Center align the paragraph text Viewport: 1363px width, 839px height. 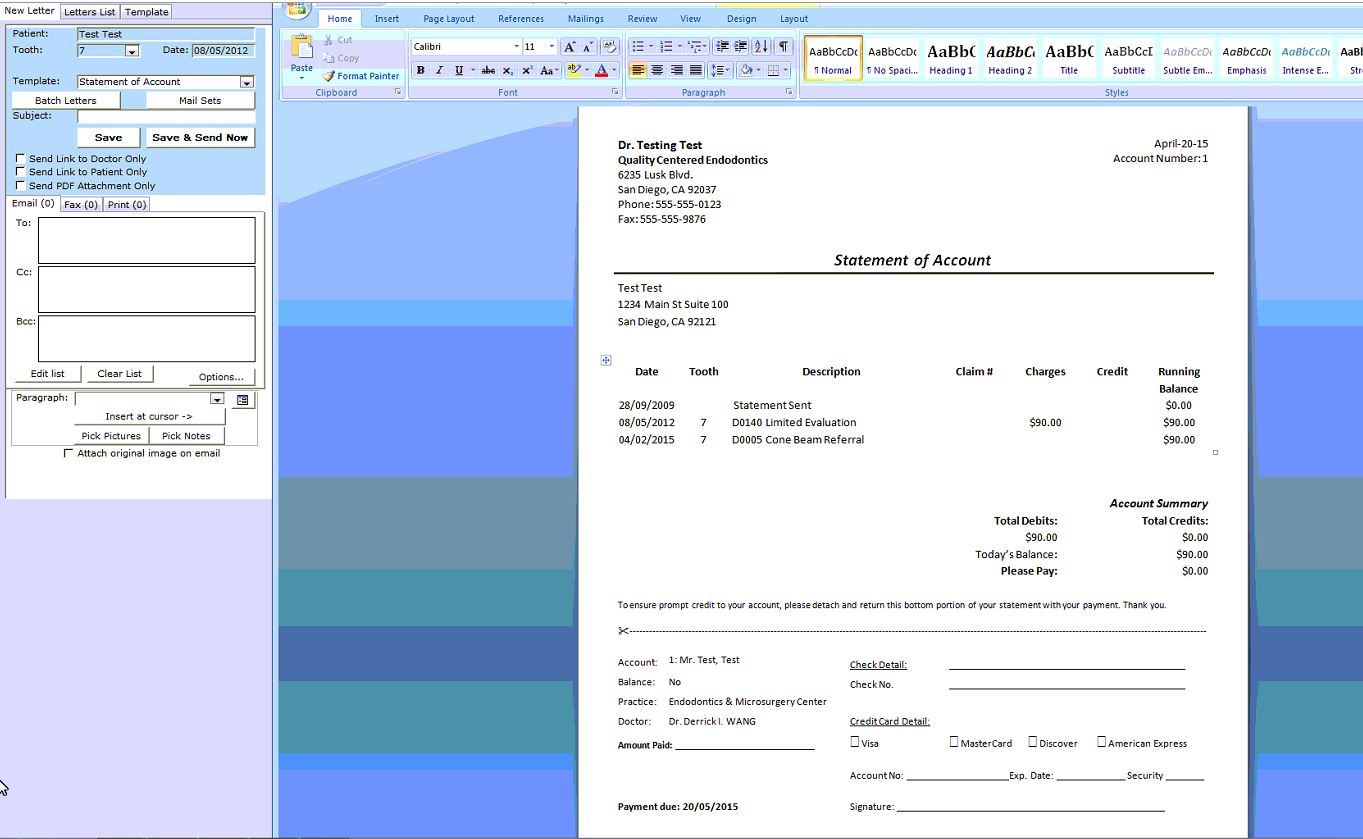point(657,70)
